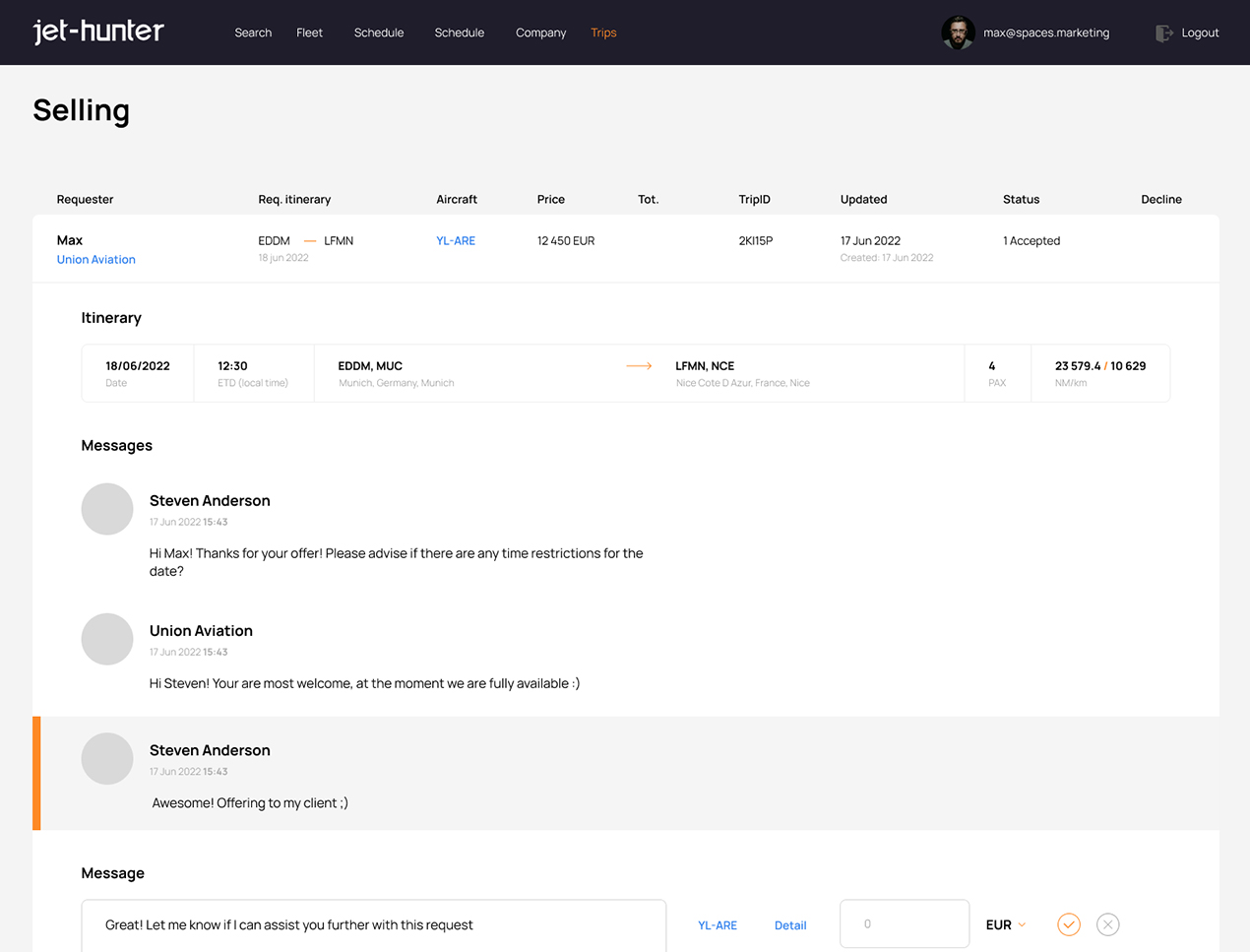The width and height of the screenshot is (1250, 952).
Task: Click the Logout text link
Action: coord(1200,32)
